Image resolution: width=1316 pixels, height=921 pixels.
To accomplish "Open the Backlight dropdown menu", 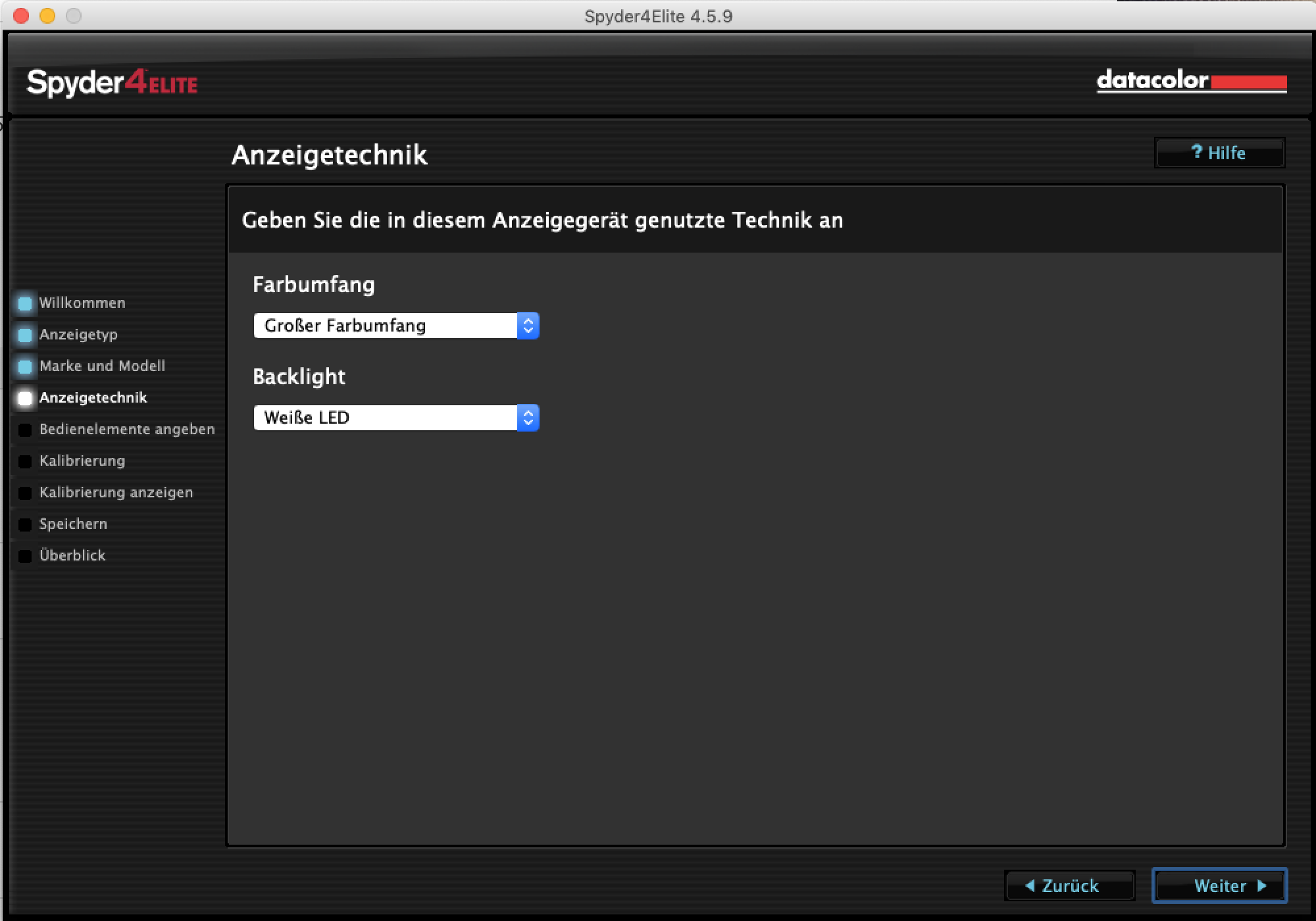I will 387,418.
